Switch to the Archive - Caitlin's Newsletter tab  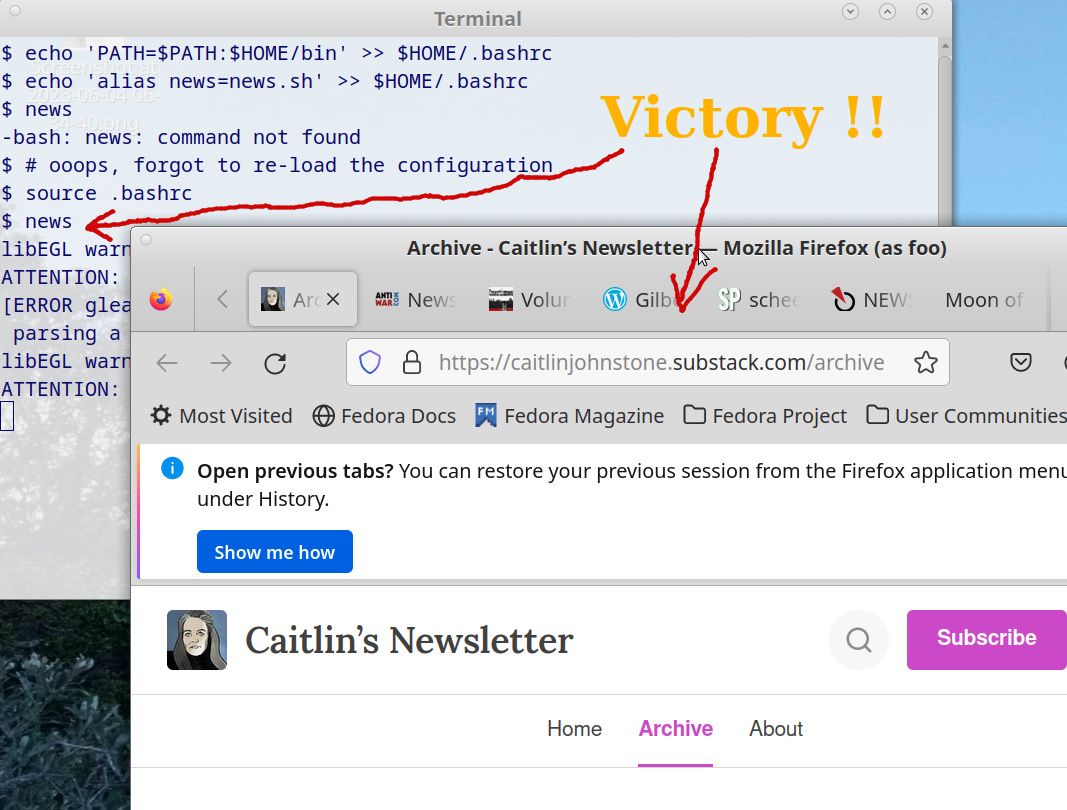pyautogui.click(x=303, y=299)
